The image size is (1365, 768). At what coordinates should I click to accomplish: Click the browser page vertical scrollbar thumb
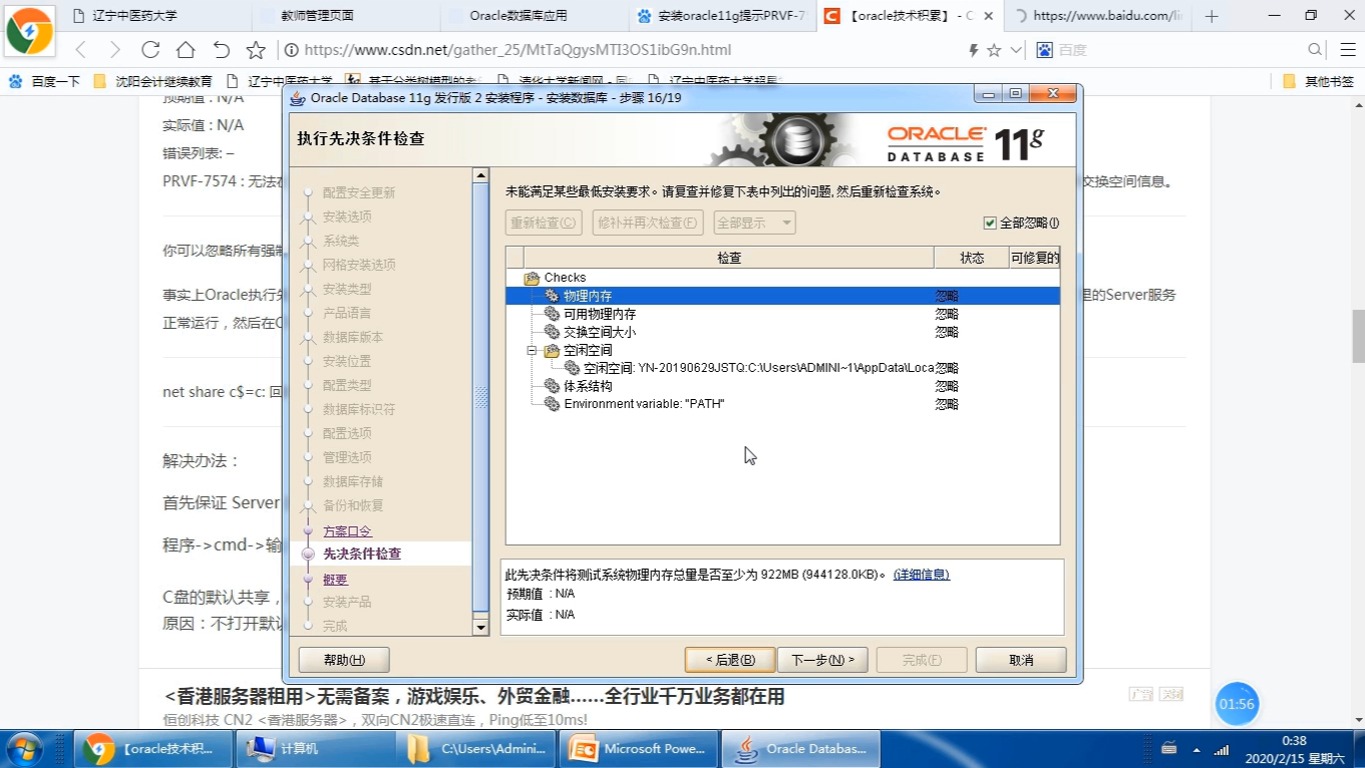click(x=1358, y=336)
